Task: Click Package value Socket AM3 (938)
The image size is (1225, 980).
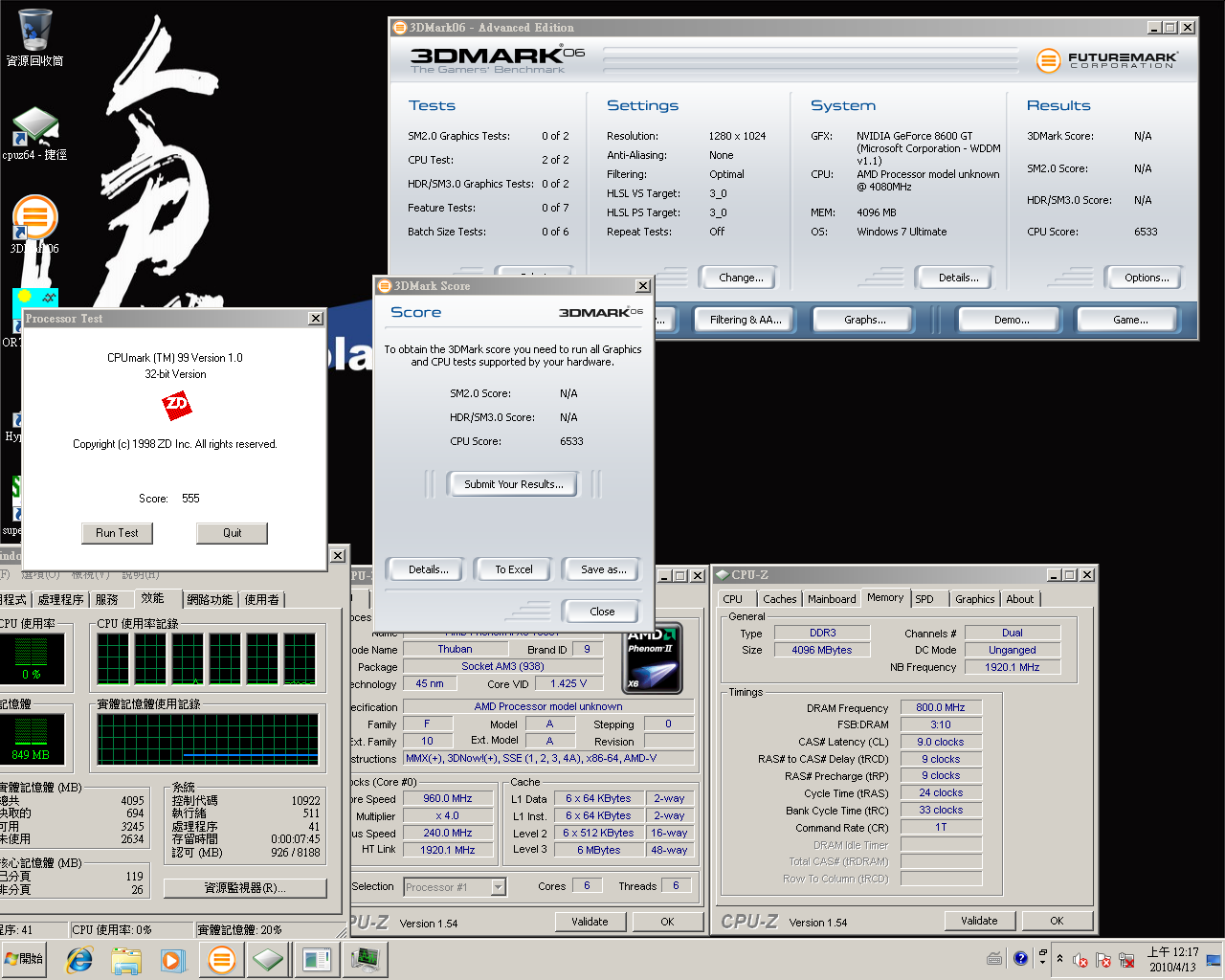Action: (x=502, y=666)
